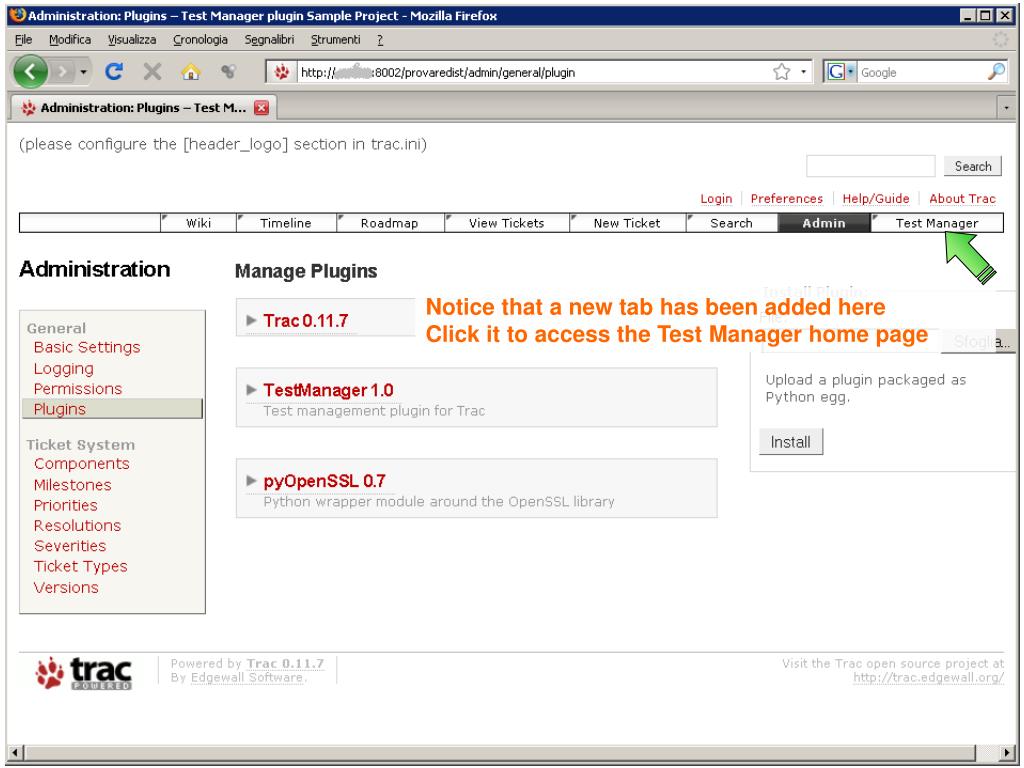Open Basic Settings in admin sidebar

[87, 347]
